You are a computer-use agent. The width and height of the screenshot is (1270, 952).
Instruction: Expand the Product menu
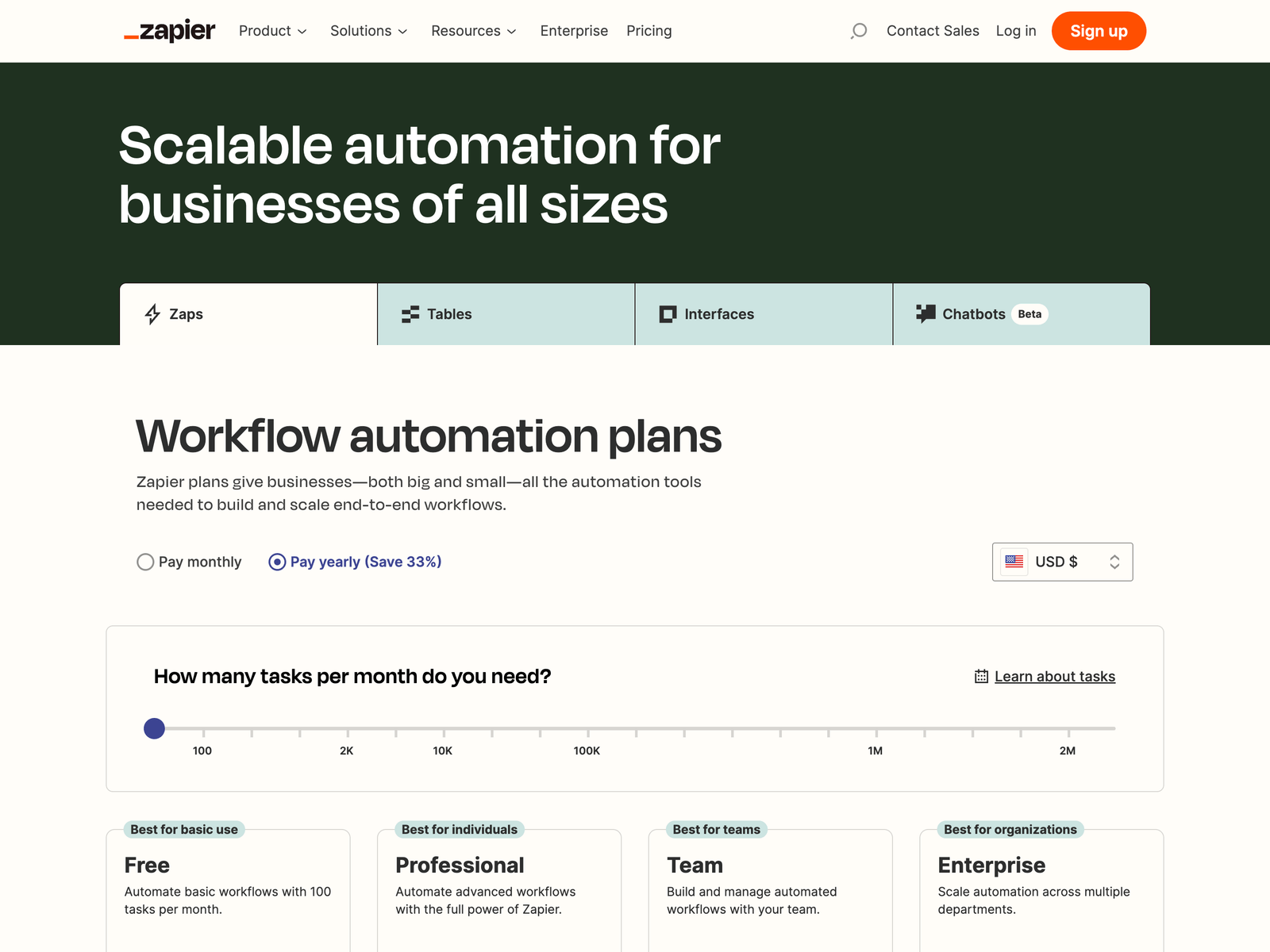coord(272,31)
